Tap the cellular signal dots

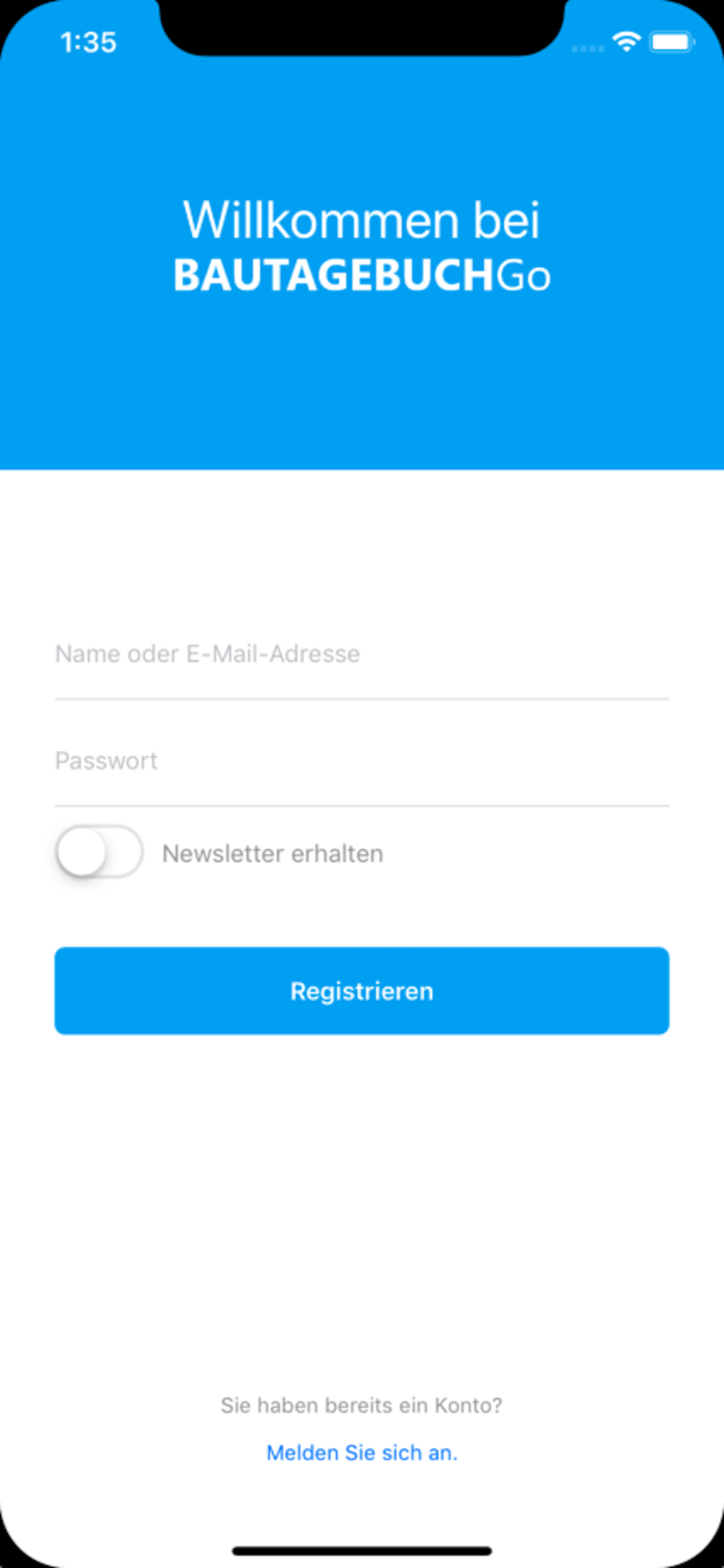(x=588, y=49)
